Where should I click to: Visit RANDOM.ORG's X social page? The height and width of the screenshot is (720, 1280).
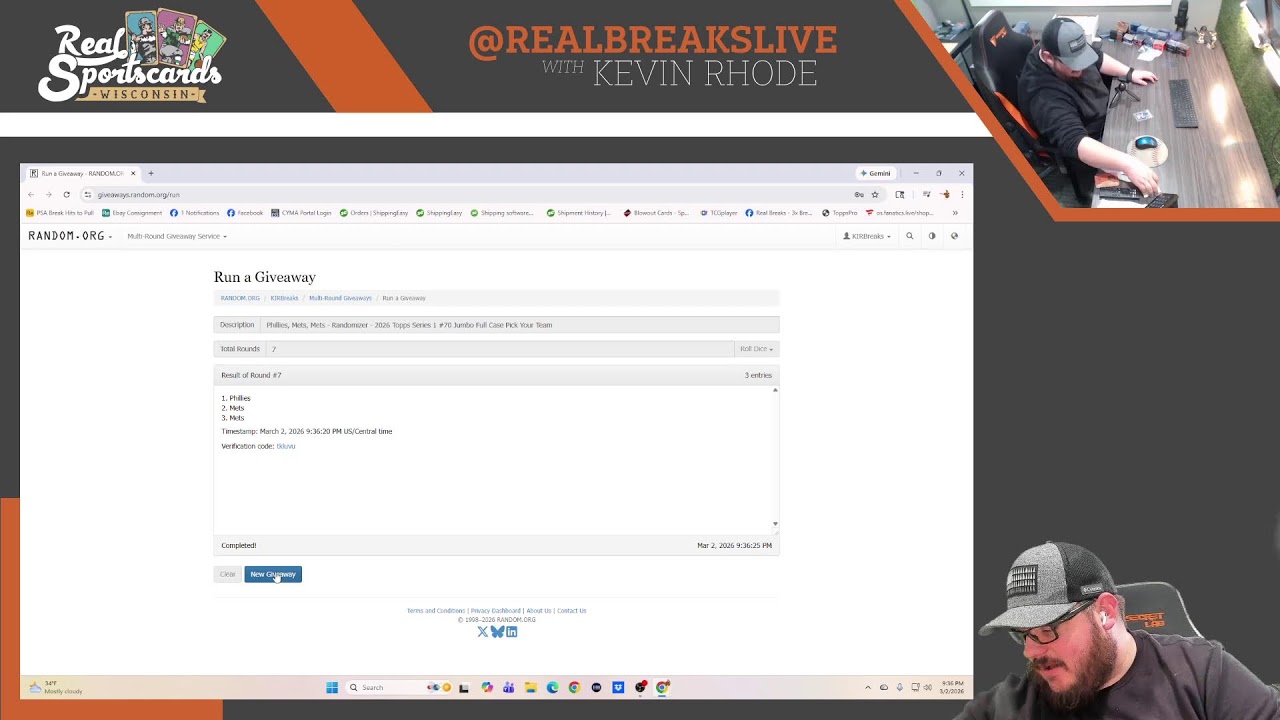pos(483,632)
